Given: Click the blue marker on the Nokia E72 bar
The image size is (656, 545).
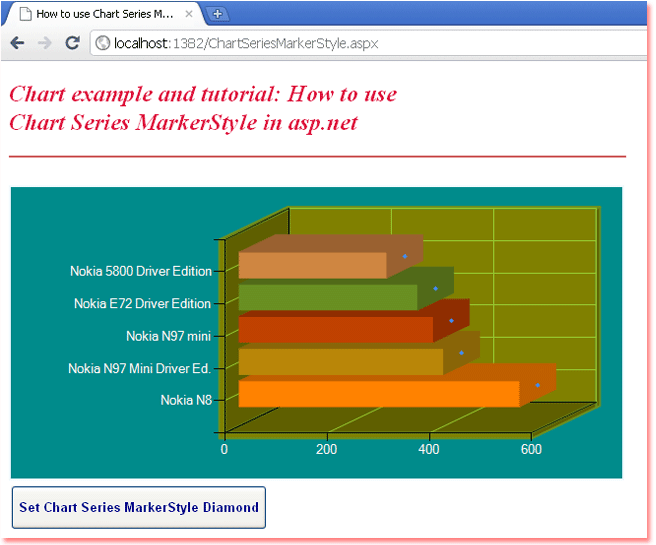Looking at the screenshot, I should click(436, 289).
